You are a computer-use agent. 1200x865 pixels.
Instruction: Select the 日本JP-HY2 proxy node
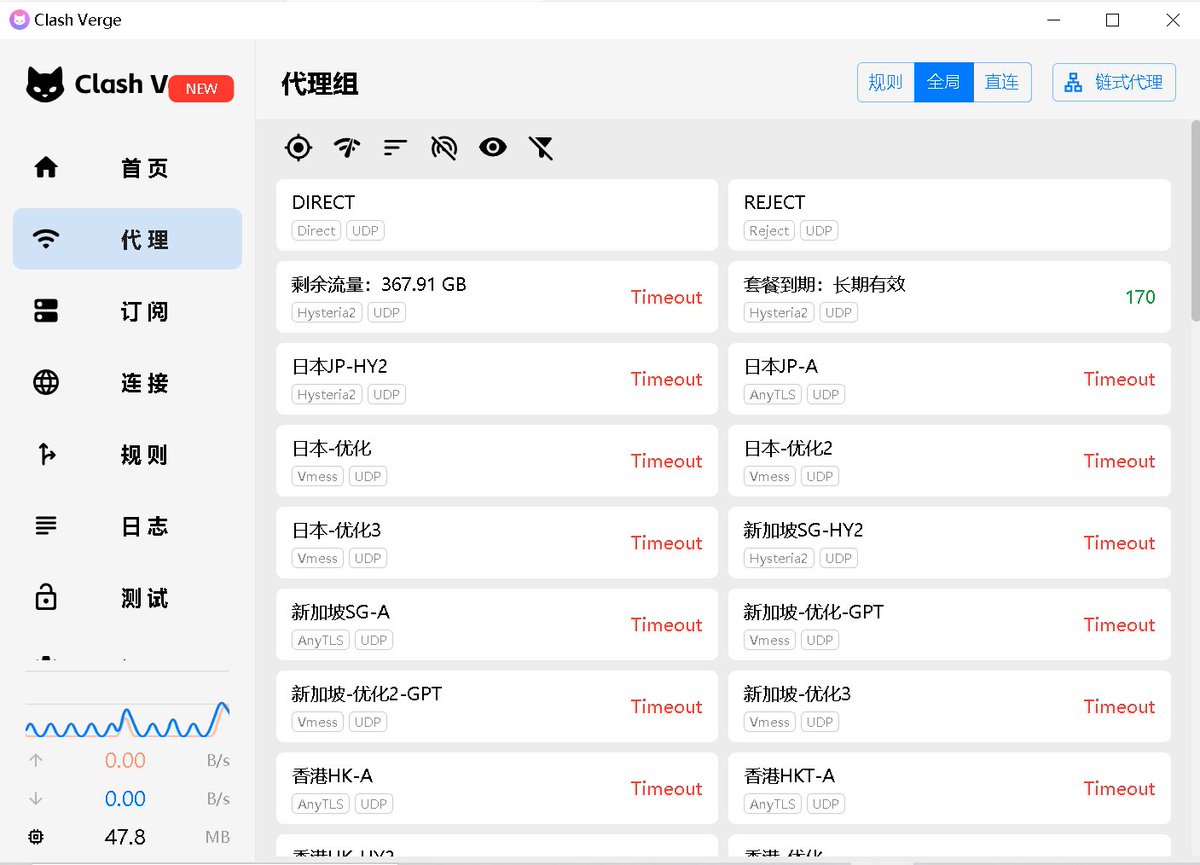point(497,379)
